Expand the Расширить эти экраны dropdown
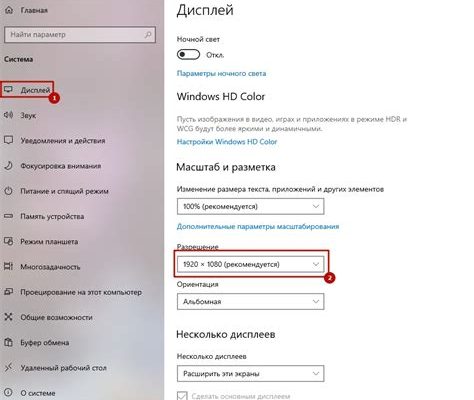This screenshot has height=400, width=474. coord(250,374)
